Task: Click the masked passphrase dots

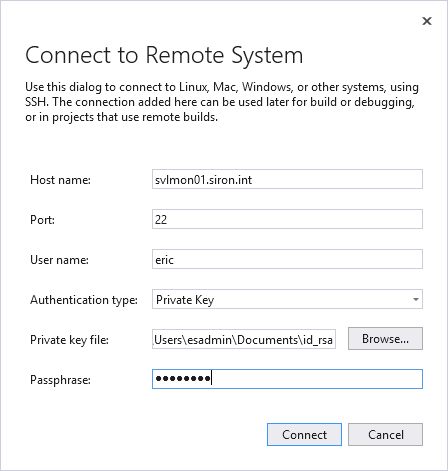Action: pos(183,379)
